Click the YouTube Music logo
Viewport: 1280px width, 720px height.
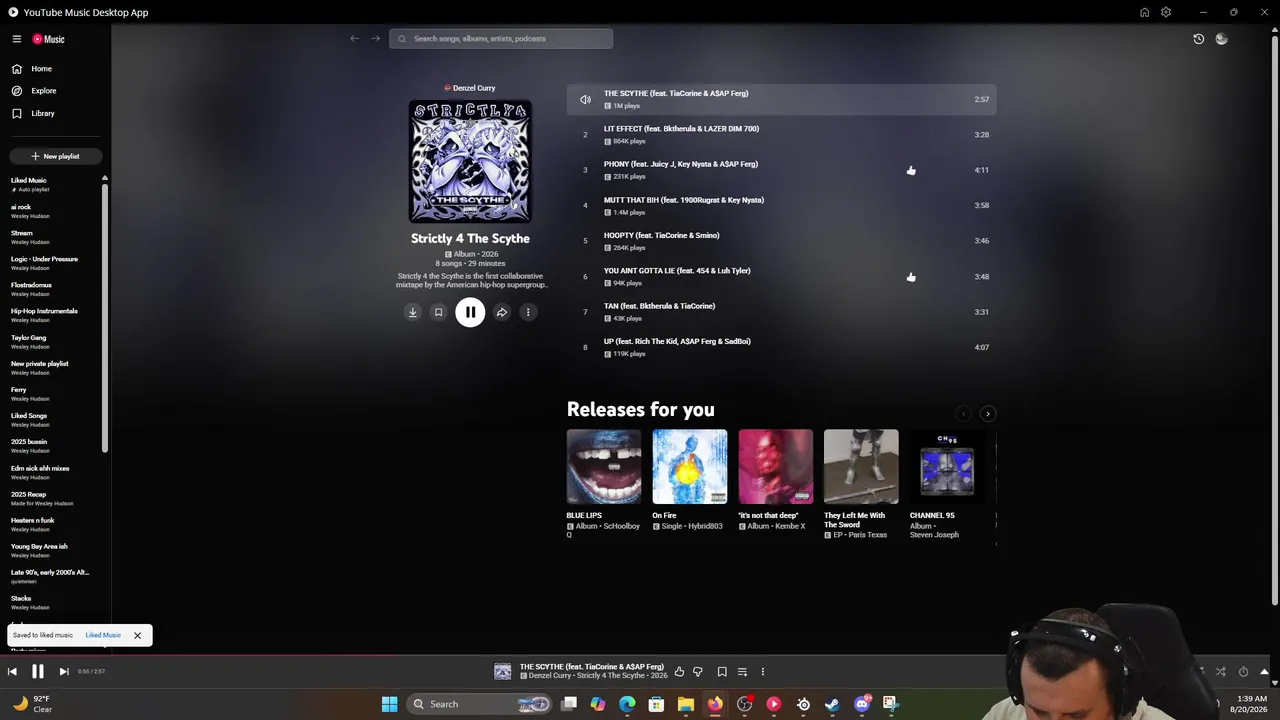coord(48,39)
